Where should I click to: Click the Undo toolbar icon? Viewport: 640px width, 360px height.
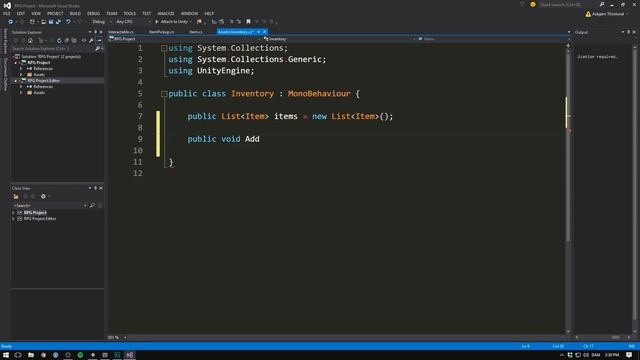[68, 22]
